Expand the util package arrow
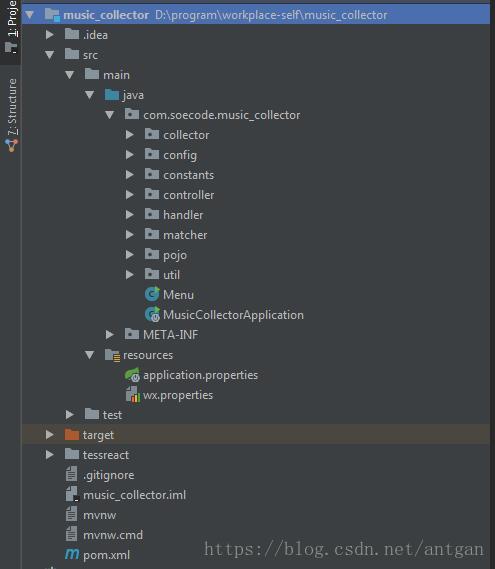Viewport: 495px width, 569px height. pyautogui.click(x=130, y=275)
